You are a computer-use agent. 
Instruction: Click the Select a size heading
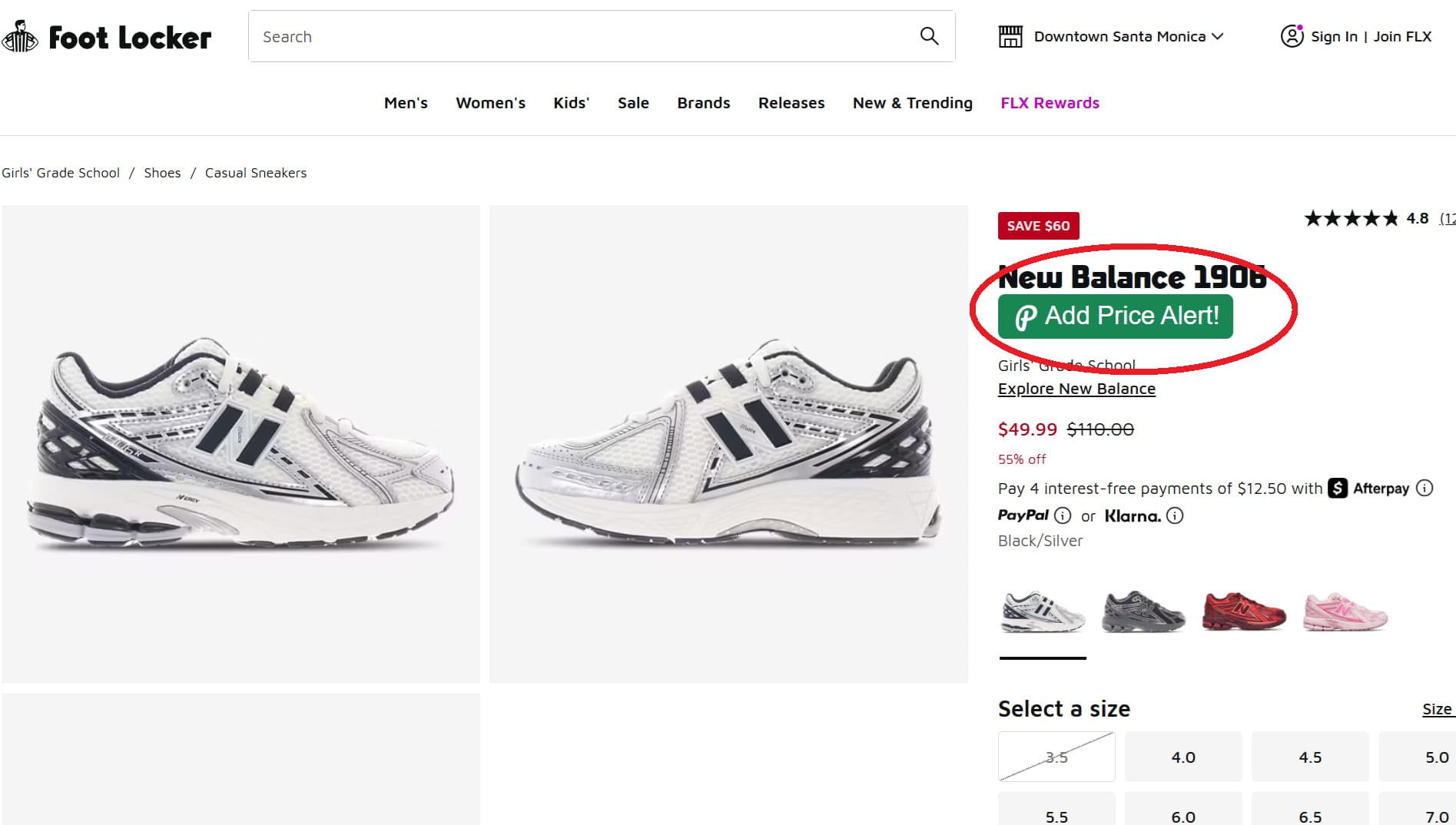[x=1064, y=709]
